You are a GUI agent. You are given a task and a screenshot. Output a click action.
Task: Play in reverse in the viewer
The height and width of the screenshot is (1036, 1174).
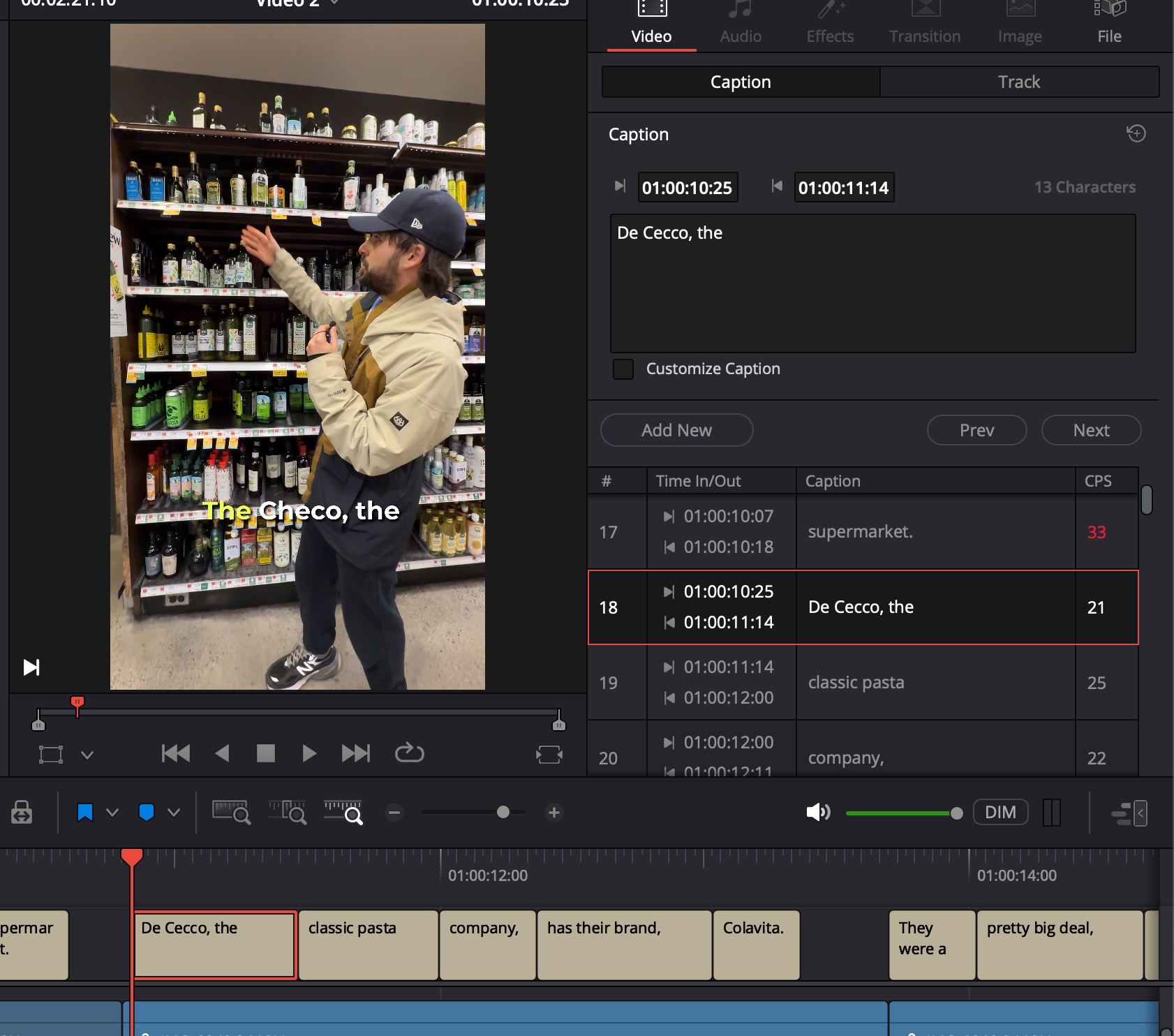tap(222, 753)
